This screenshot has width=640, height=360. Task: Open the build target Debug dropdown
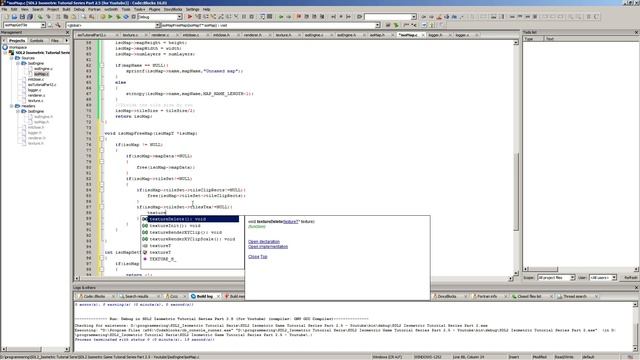tap(179, 17)
